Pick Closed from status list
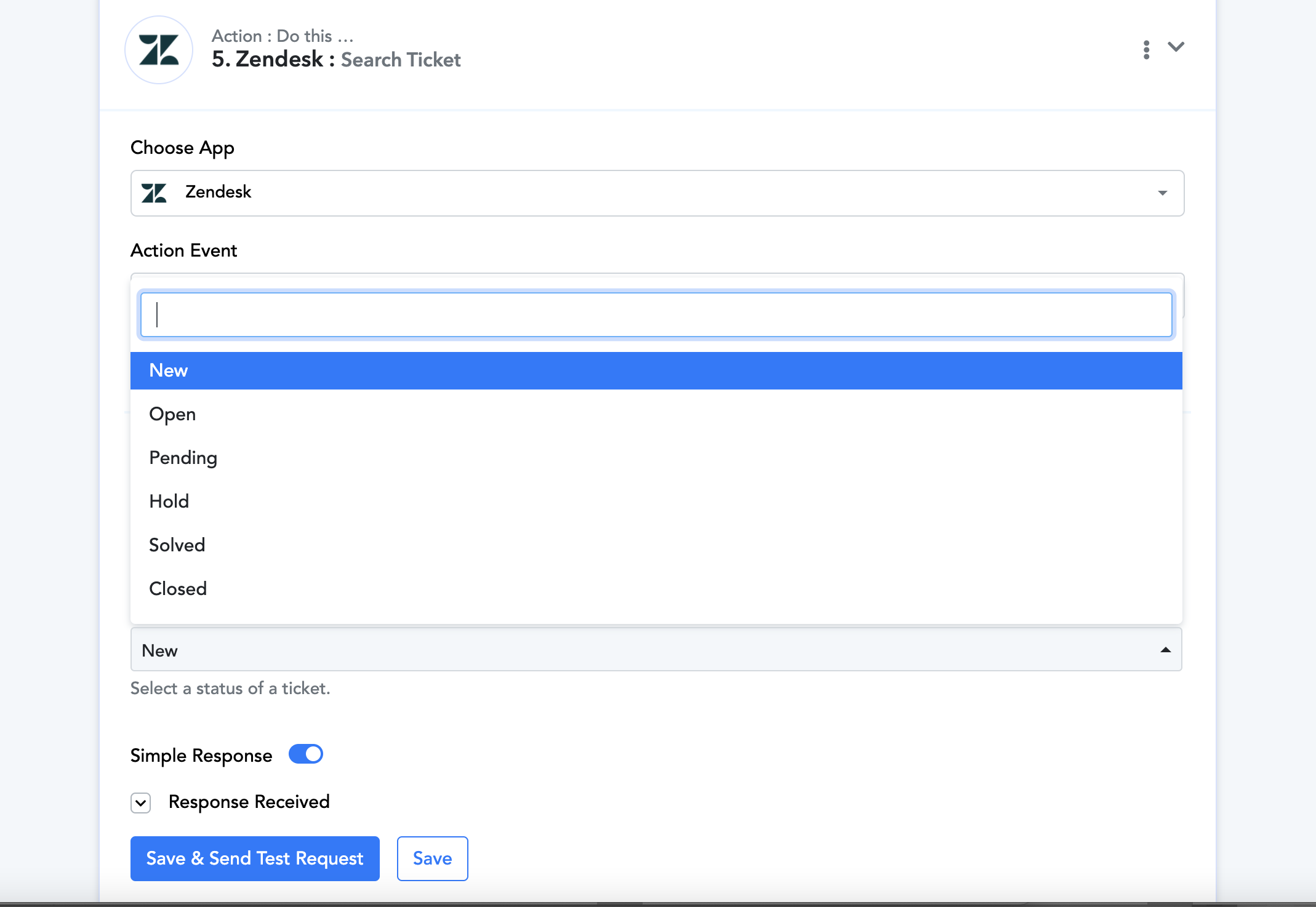 [656, 589]
